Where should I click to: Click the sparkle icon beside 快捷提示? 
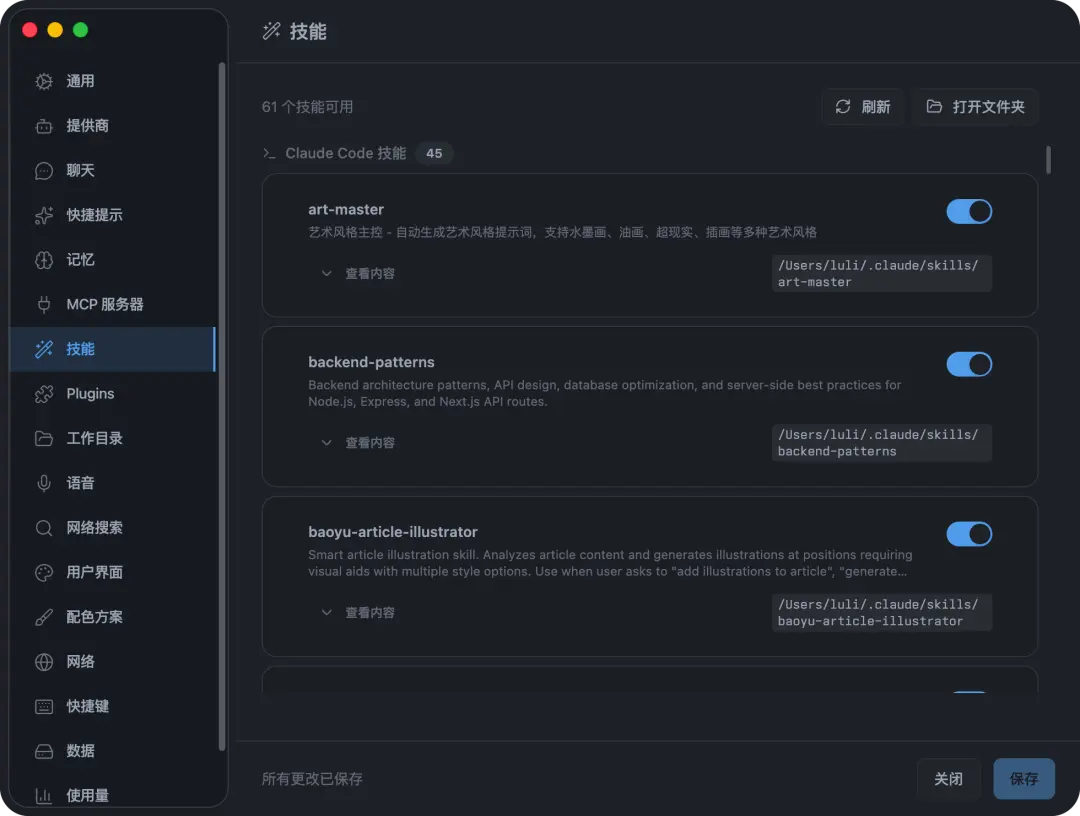tap(44, 215)
